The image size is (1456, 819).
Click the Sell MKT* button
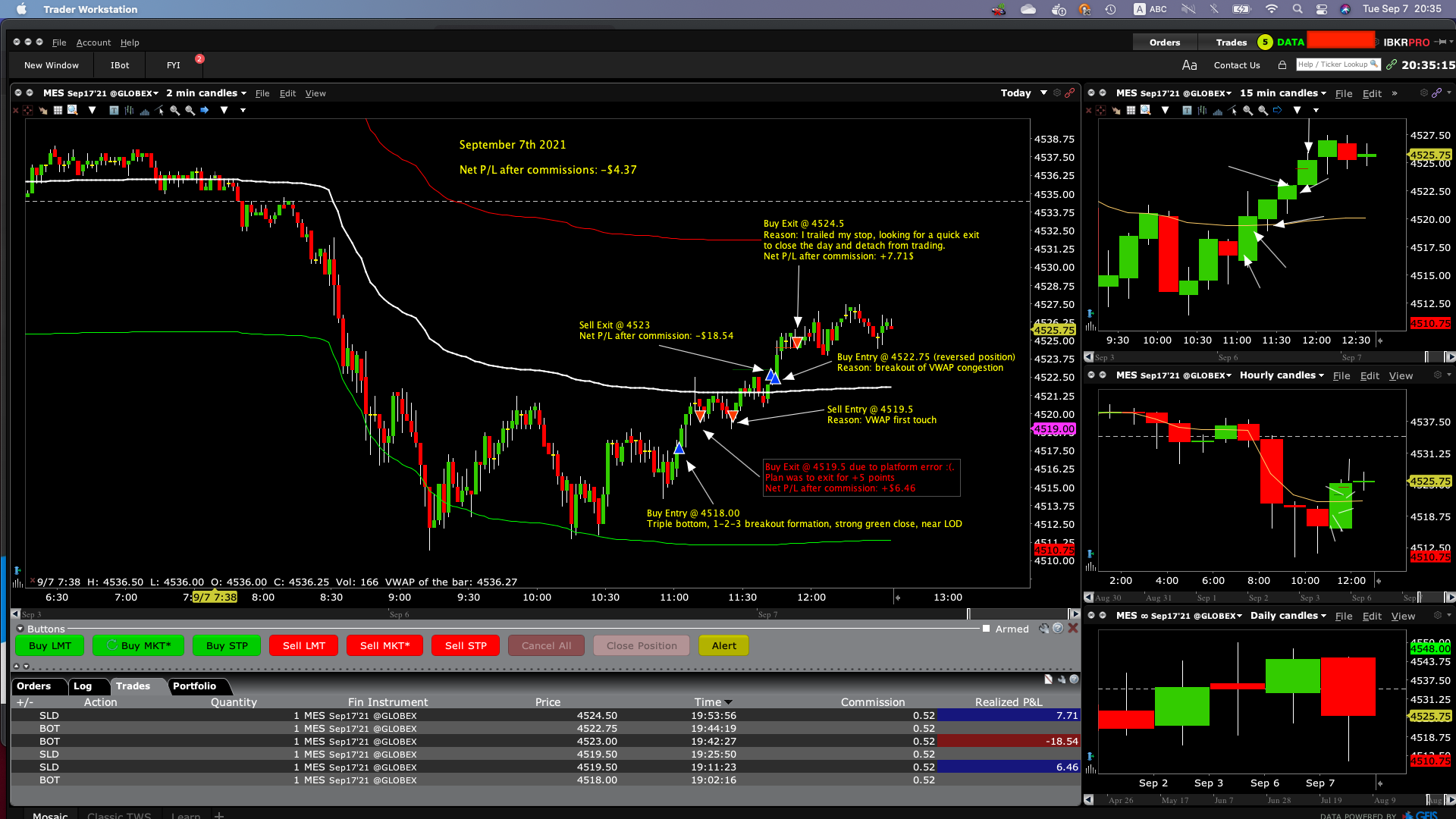tap(384, 645)
